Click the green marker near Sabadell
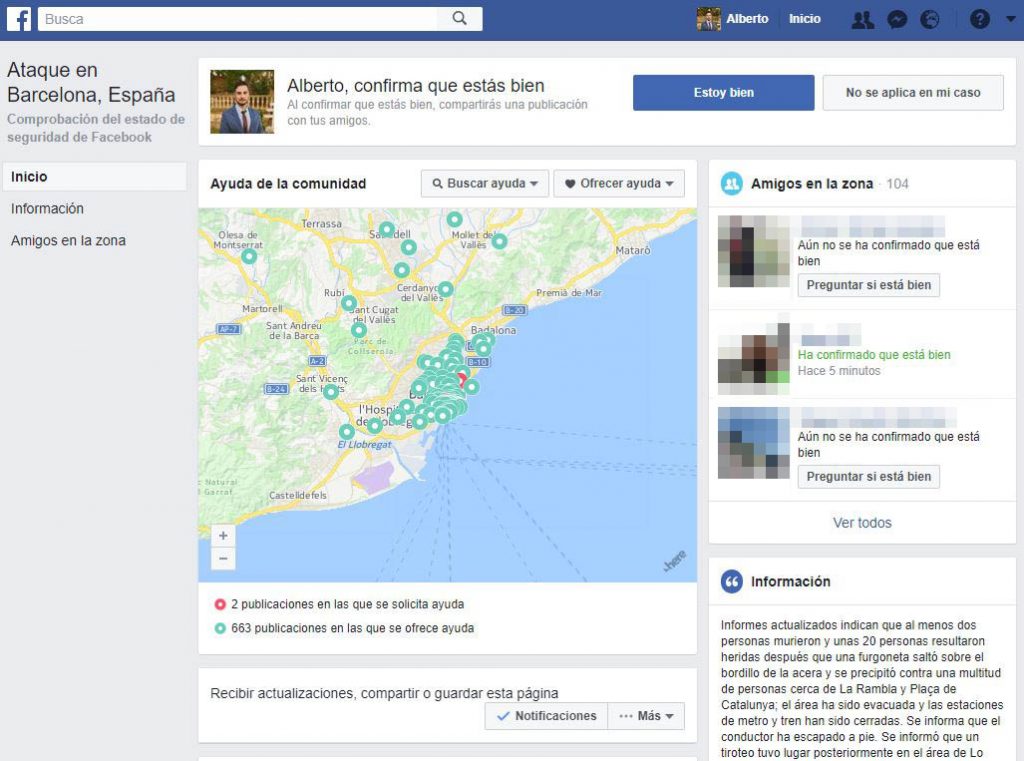The height and width of the screenshot is (761, 1024). coord(387,229)
